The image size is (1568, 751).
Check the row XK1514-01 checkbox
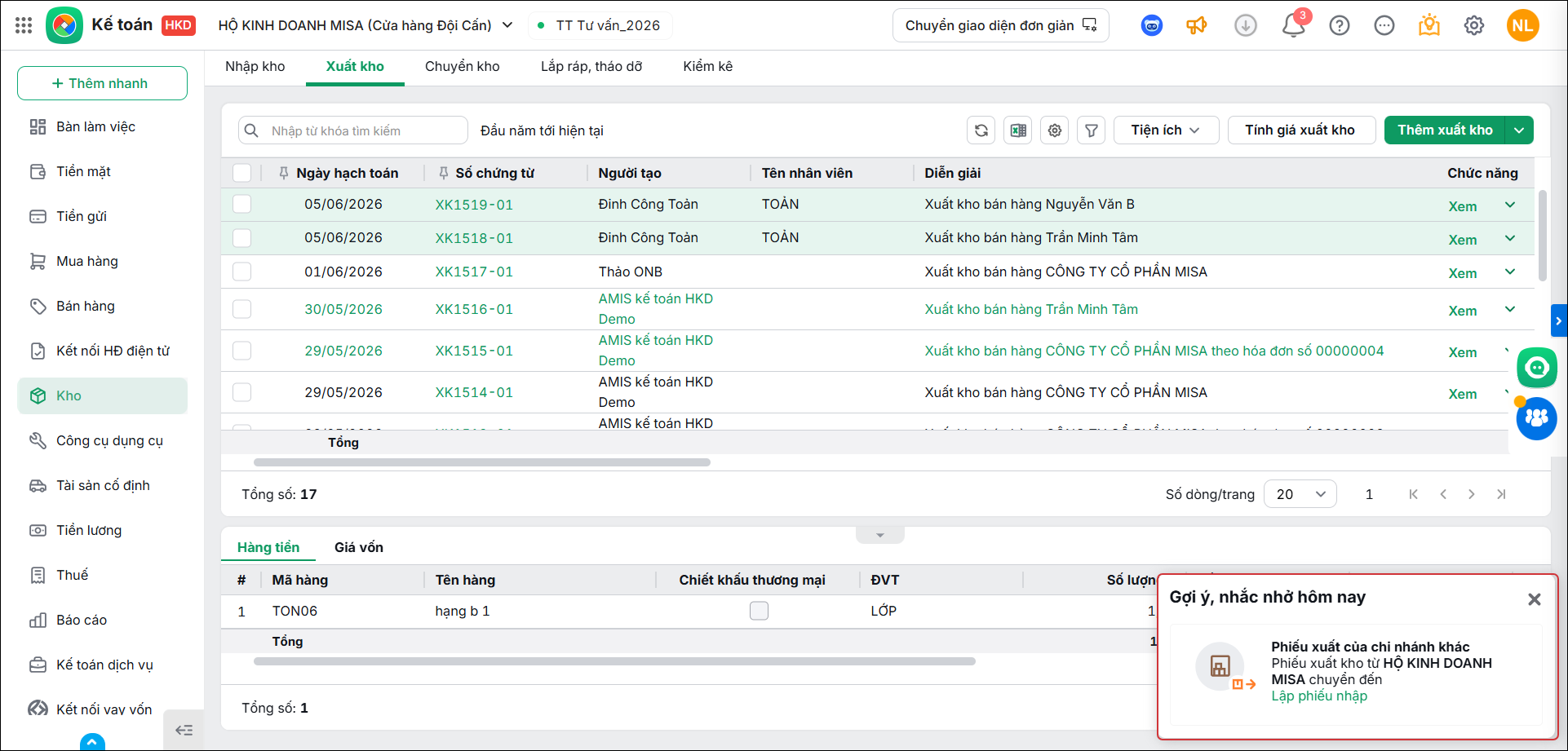(242, 392)
